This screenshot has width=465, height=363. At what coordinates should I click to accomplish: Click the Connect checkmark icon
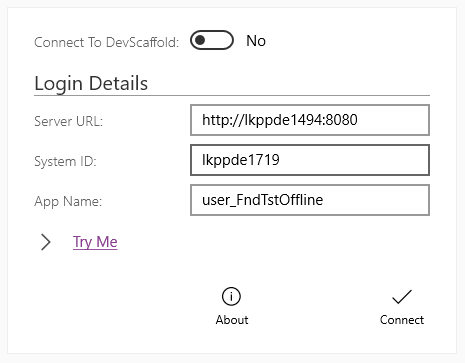(402, 297)
